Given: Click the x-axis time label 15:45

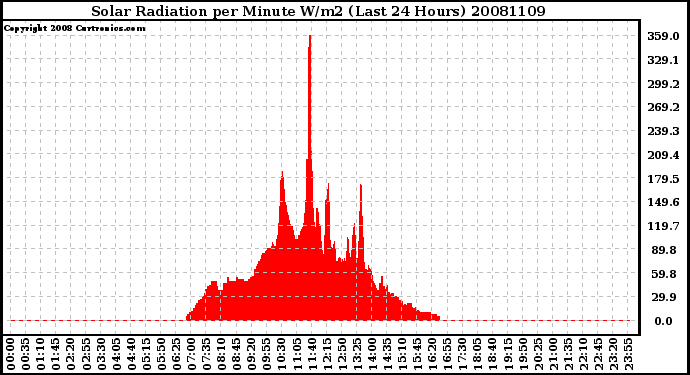Looking at the screenshot, I should [418, 354].
